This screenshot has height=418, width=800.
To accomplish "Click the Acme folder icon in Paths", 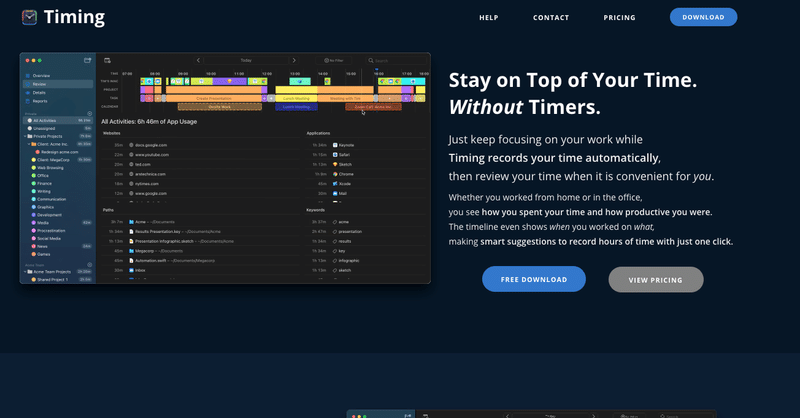I will coord(131,222).
